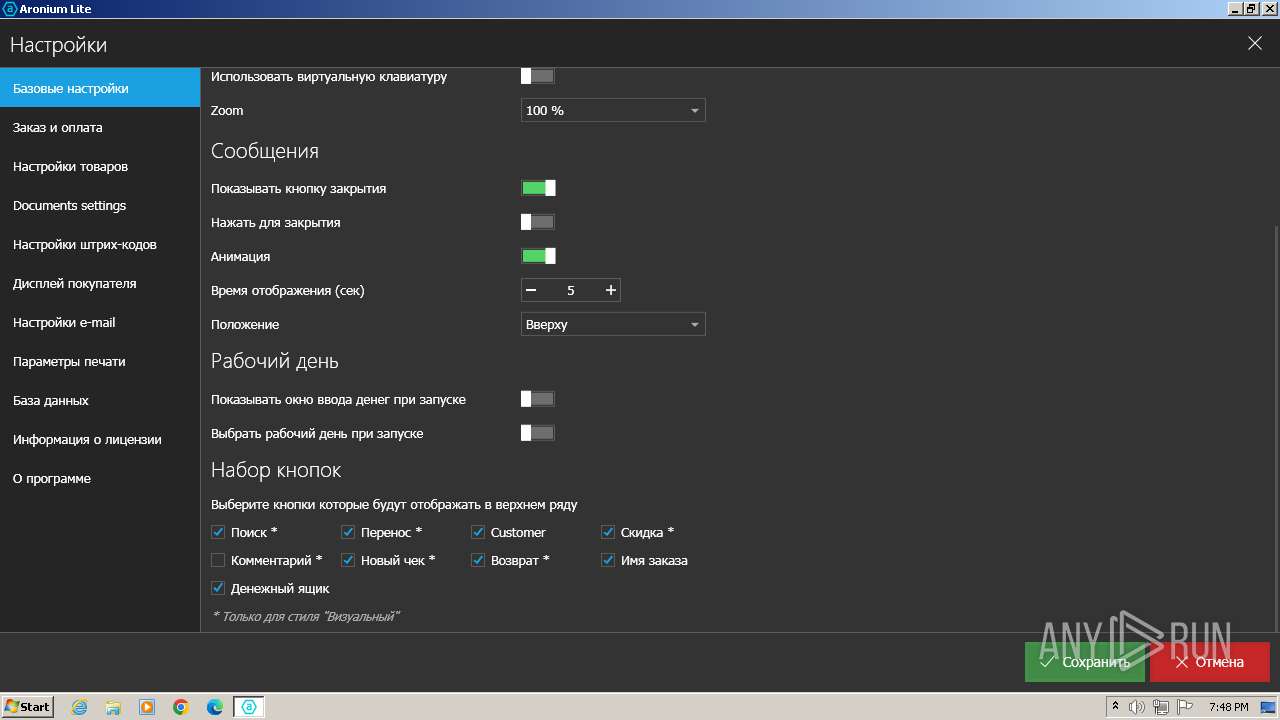Select 'Базовые настройки' tab
Screen dimensions: 1280x720
point(100,88)
